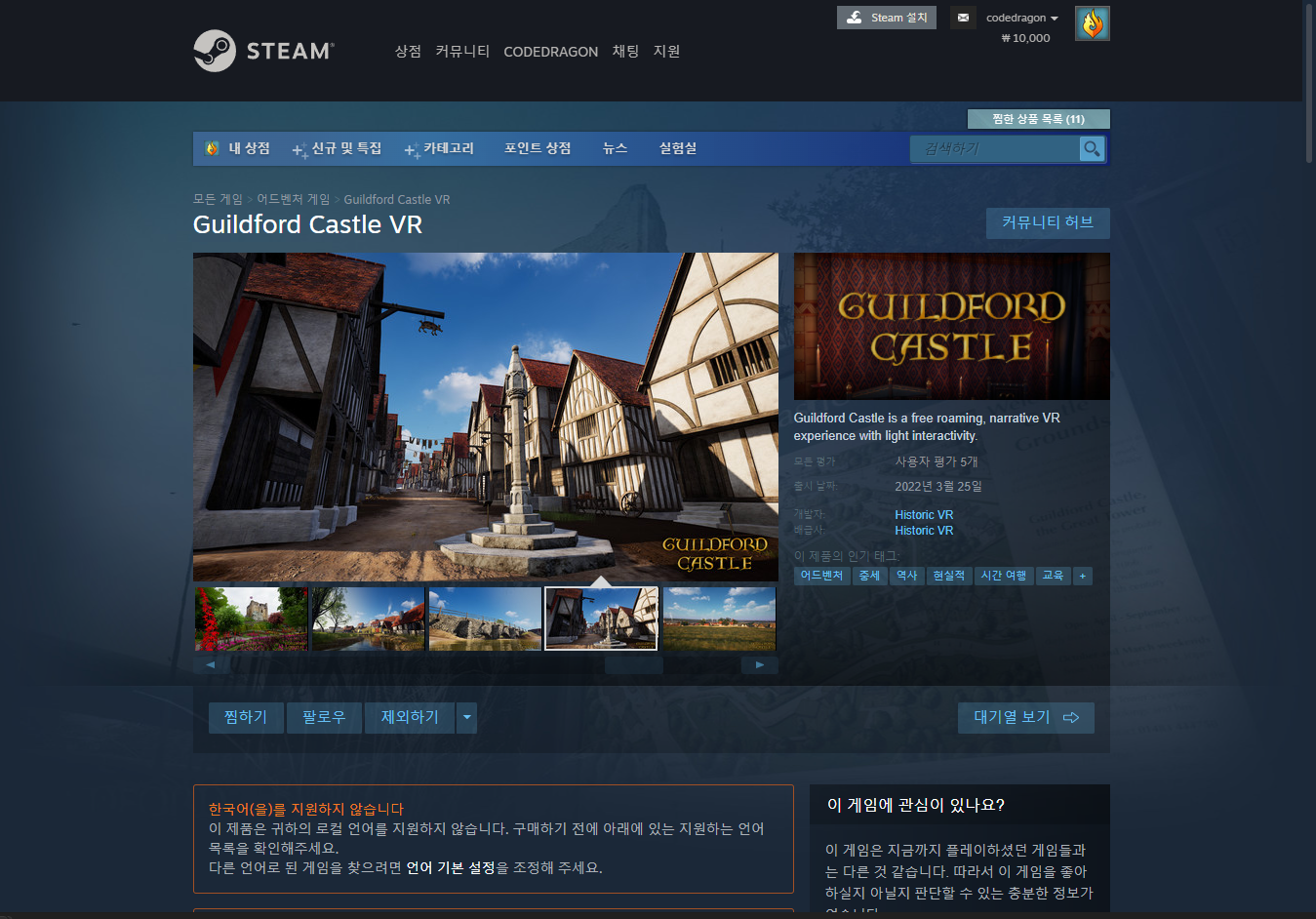Open the 뉴스 tab

point(615,148)
